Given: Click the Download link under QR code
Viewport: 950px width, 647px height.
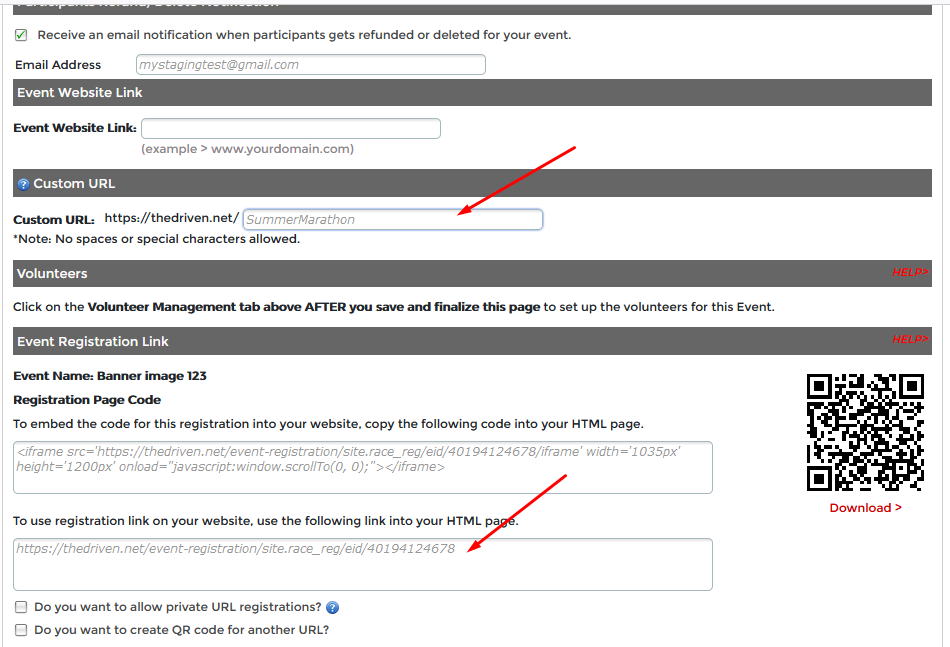Looking at the screenshot, I should point(865,508).
